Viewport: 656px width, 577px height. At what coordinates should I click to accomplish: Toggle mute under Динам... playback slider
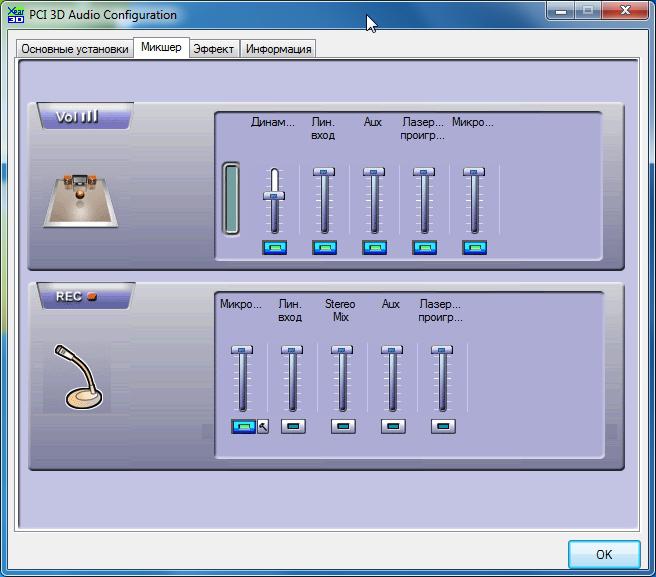pos(274,248)
